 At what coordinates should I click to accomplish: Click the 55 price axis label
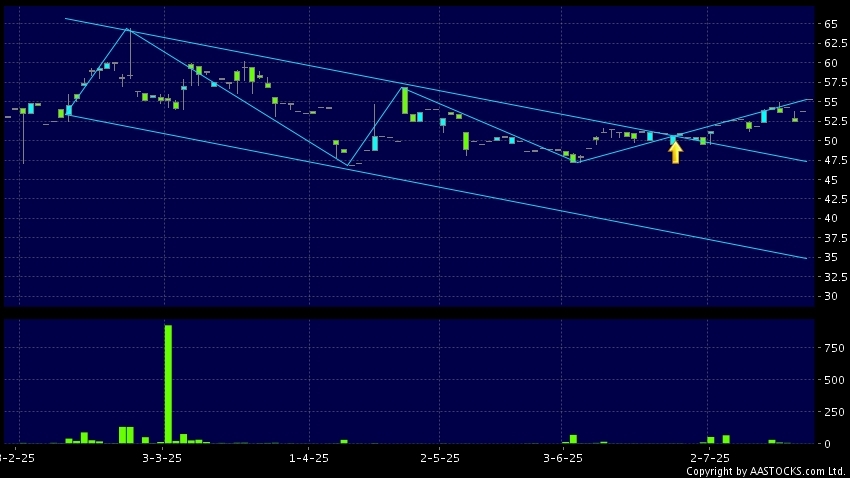pos(830,102)
